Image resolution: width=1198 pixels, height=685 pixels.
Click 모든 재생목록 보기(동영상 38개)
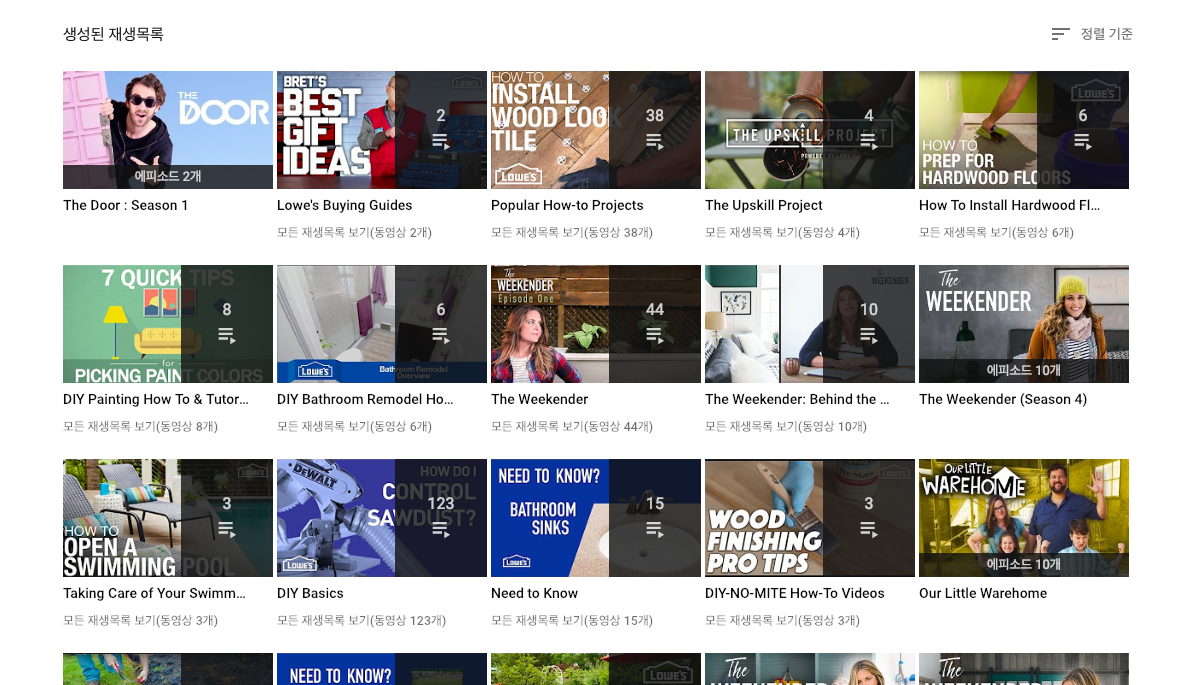pyautogui.click(x=572, y=232)
